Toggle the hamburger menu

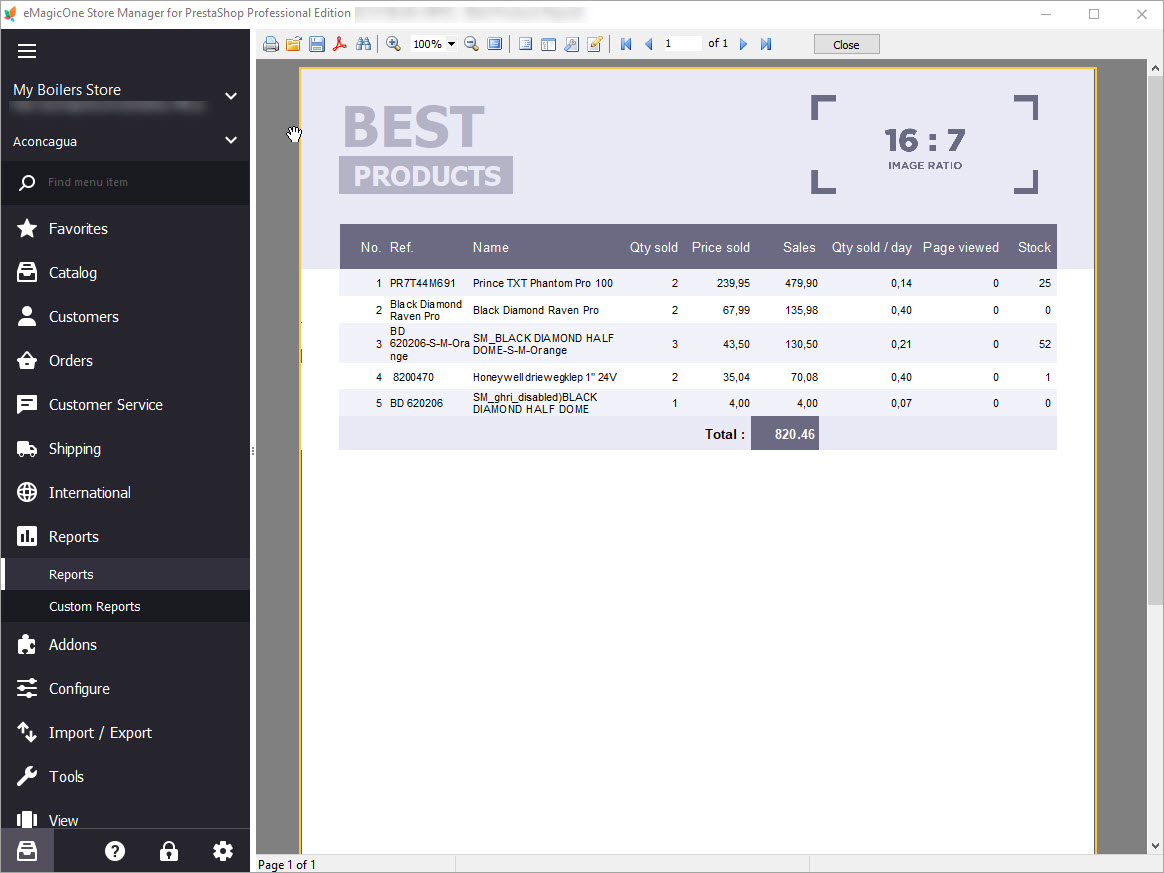[x=27, y=50]
